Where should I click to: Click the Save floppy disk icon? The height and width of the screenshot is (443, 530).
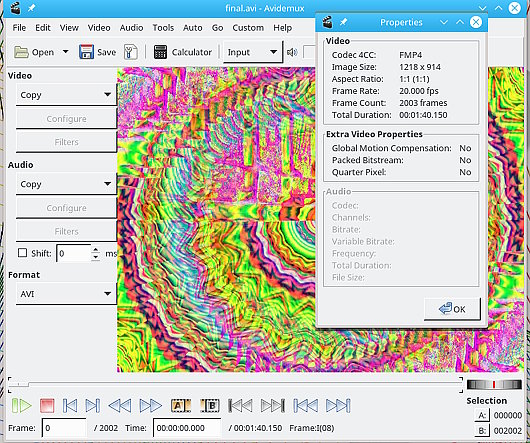click(86, 52)
